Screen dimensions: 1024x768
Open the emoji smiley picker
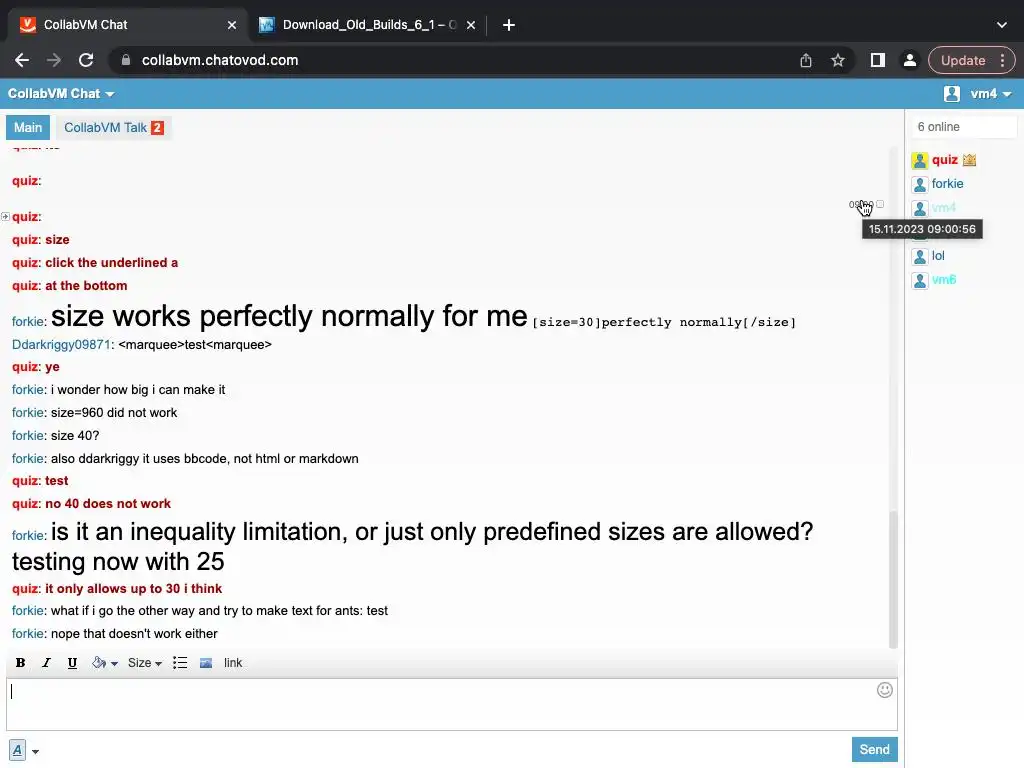coord(884,690)
